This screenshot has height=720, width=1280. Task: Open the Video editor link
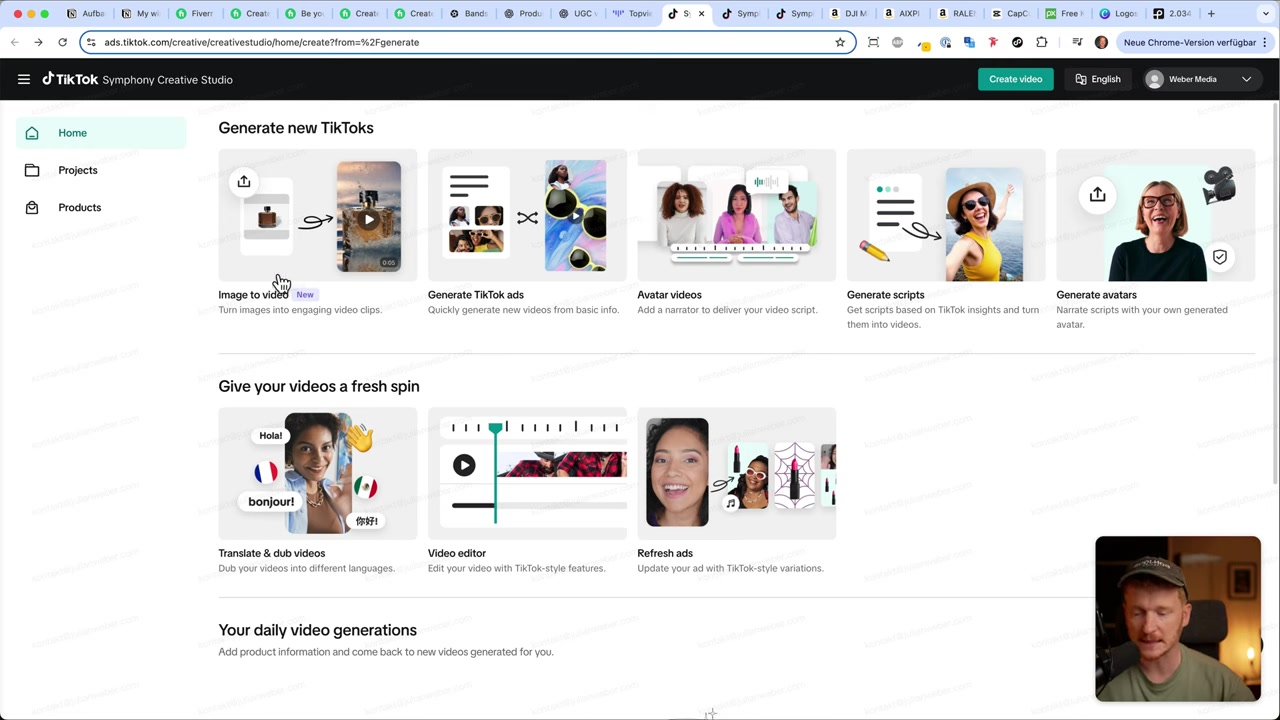[456, 553]
